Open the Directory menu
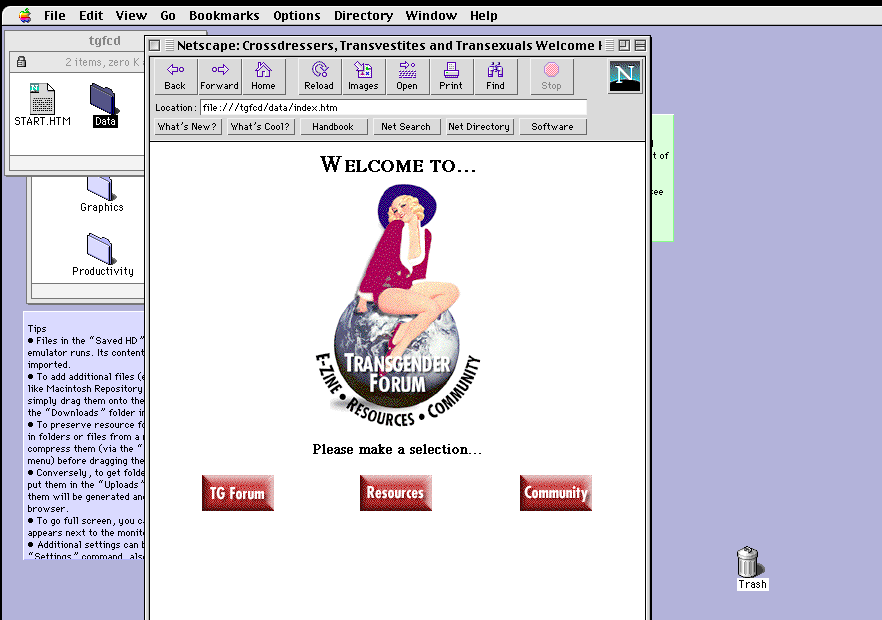This screenshot has width=882, height=620. [363, 16]
